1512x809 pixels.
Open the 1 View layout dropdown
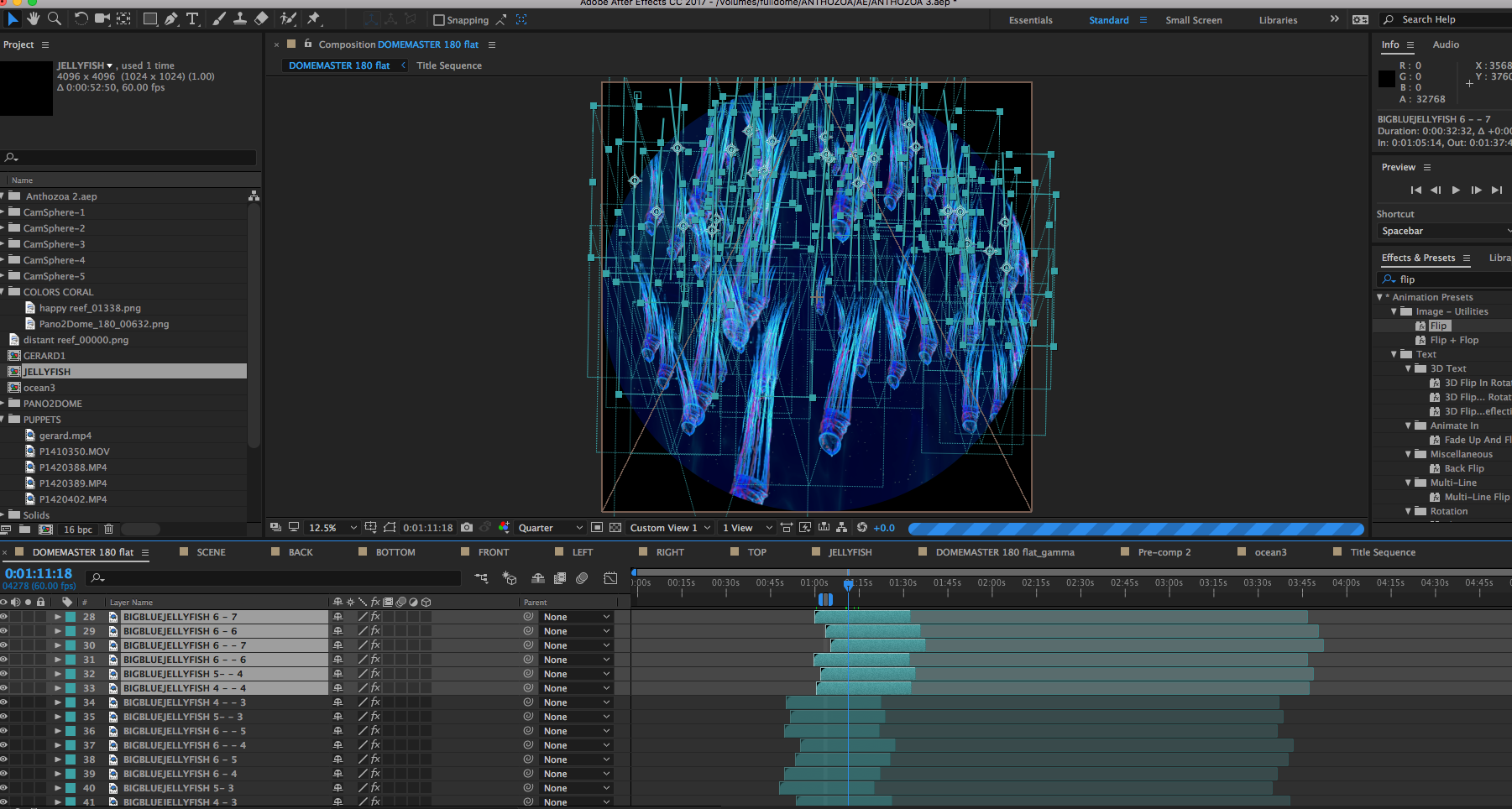point(747,528)
